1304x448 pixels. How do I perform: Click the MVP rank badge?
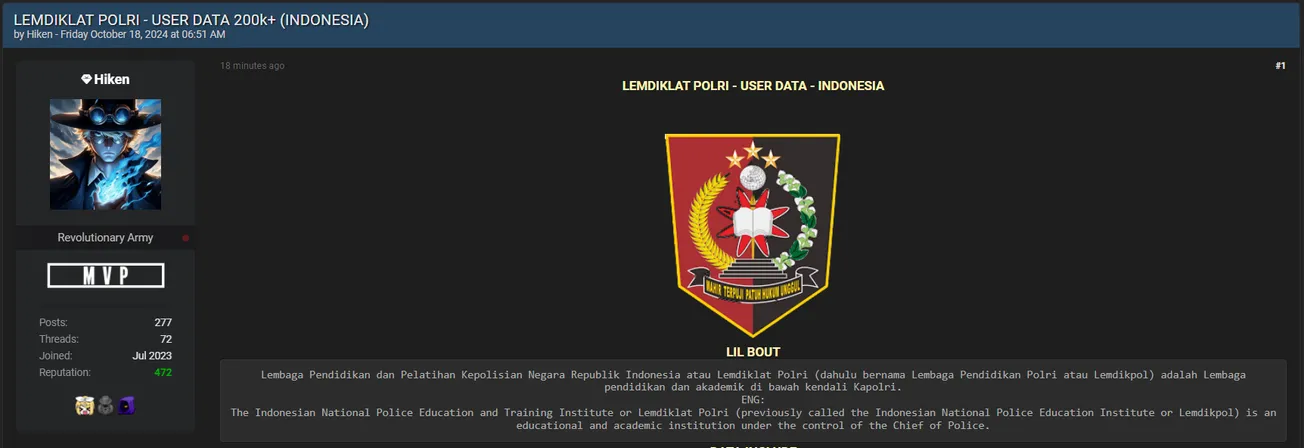coord(105,276)
